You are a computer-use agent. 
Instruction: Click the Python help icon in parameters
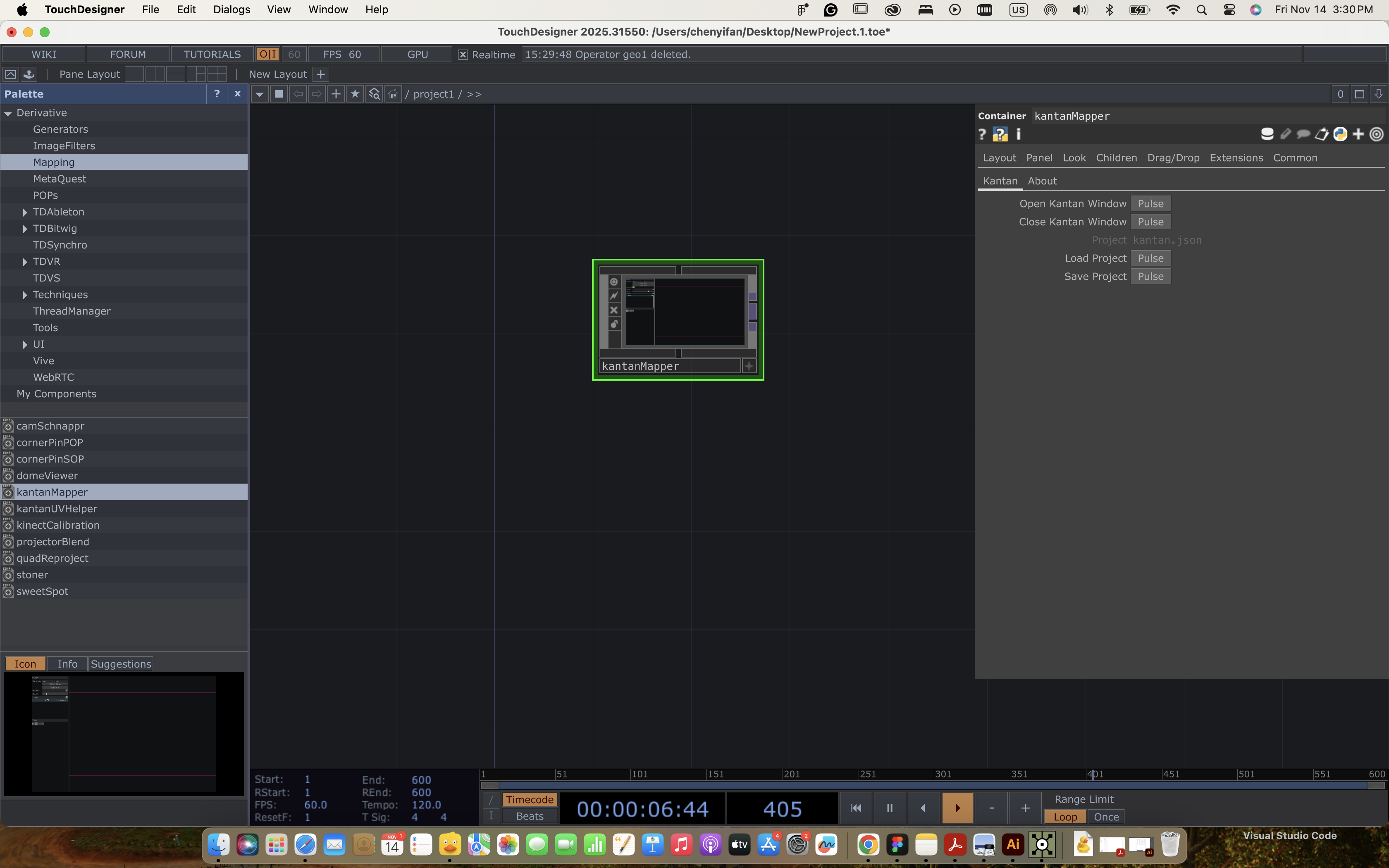[x=1000, y=134]
